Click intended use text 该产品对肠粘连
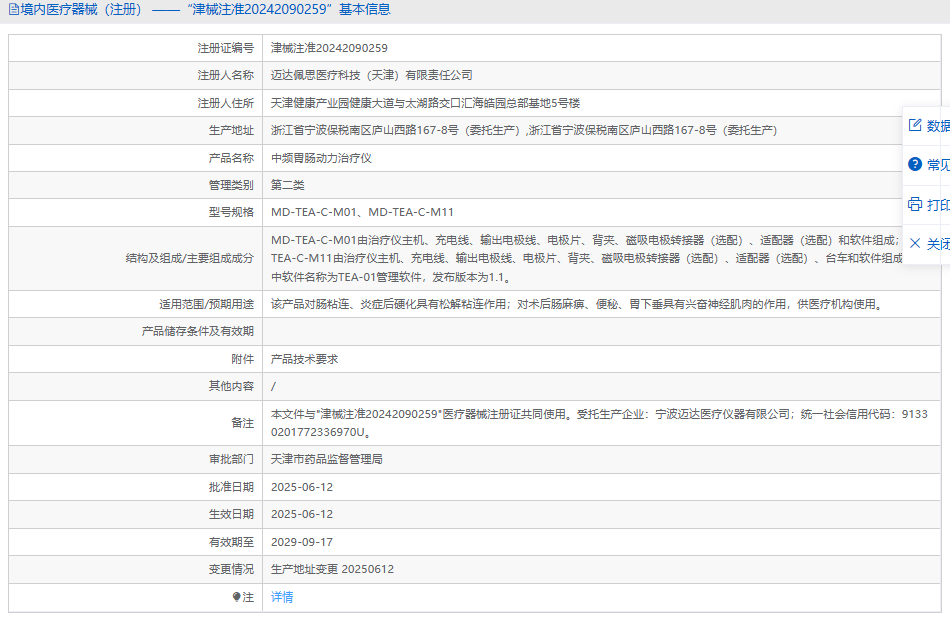 578,304
